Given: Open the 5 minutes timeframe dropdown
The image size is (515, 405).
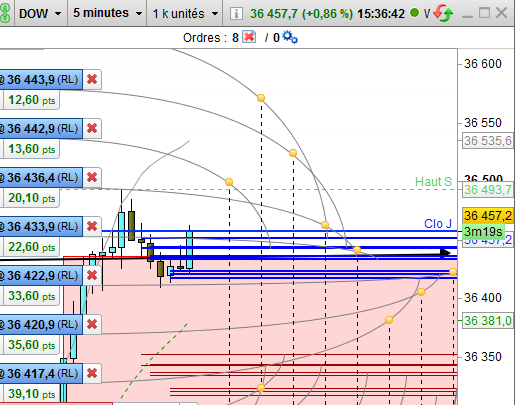Looking at the screenshot, I should (x=107, y=13).
